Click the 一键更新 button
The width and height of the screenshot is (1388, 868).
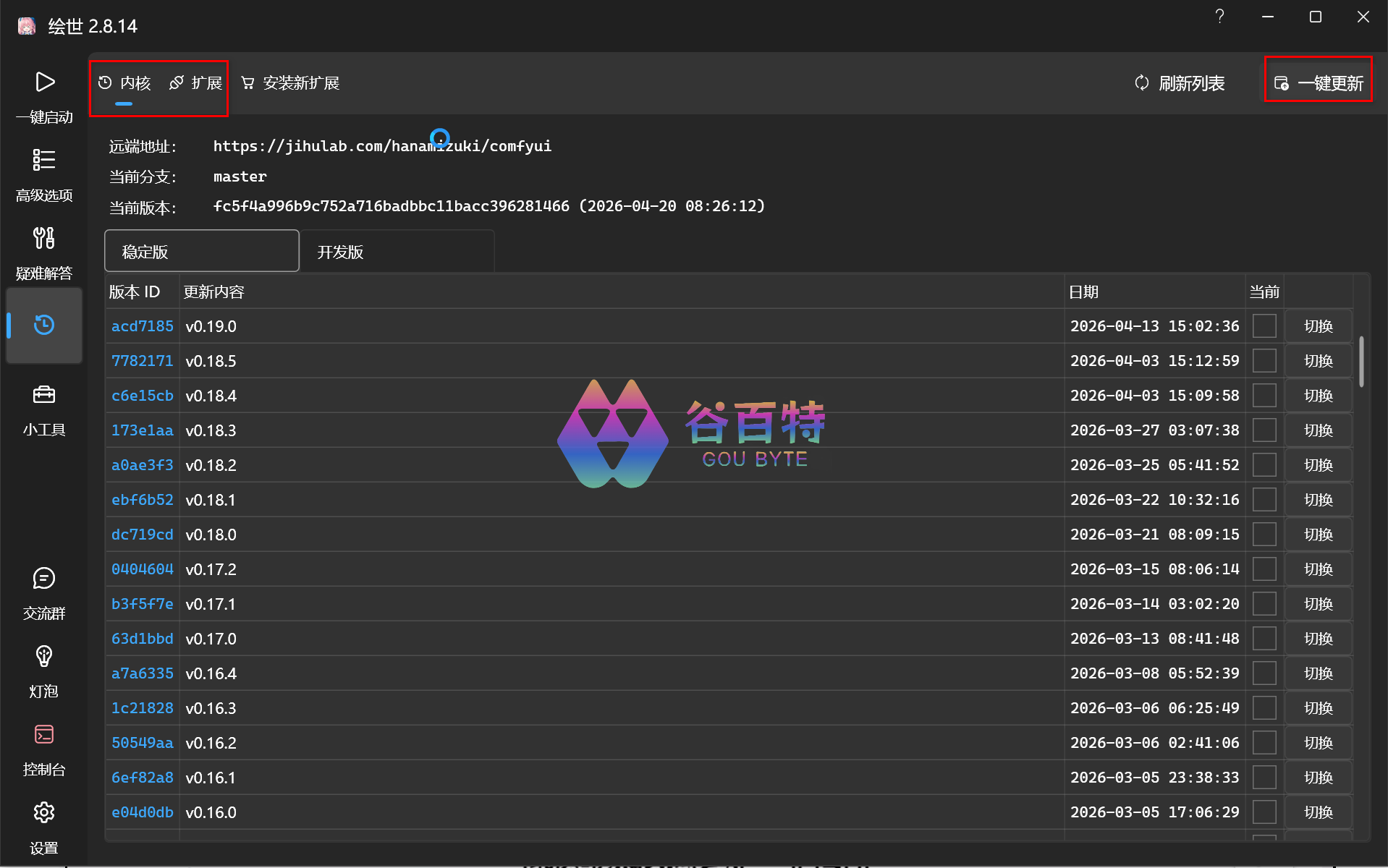point(1319,83)
